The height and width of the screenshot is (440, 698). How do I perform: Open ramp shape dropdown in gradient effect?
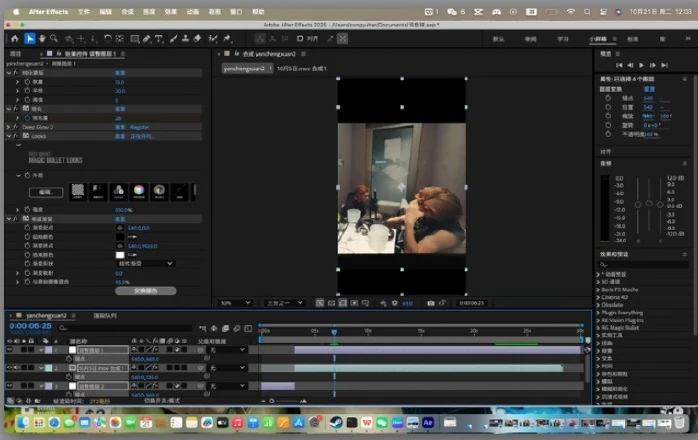point(145,264)
